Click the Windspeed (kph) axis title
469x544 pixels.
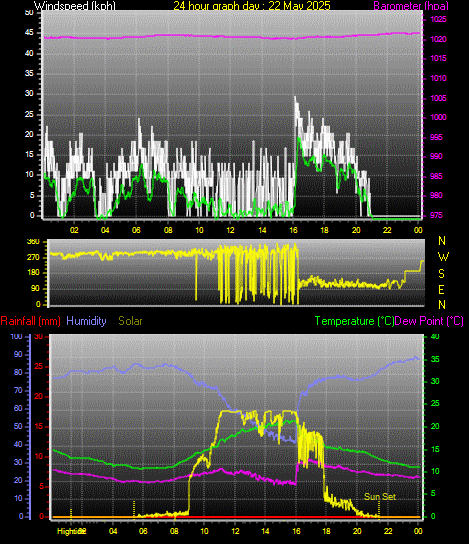click(x=75, y=6)
